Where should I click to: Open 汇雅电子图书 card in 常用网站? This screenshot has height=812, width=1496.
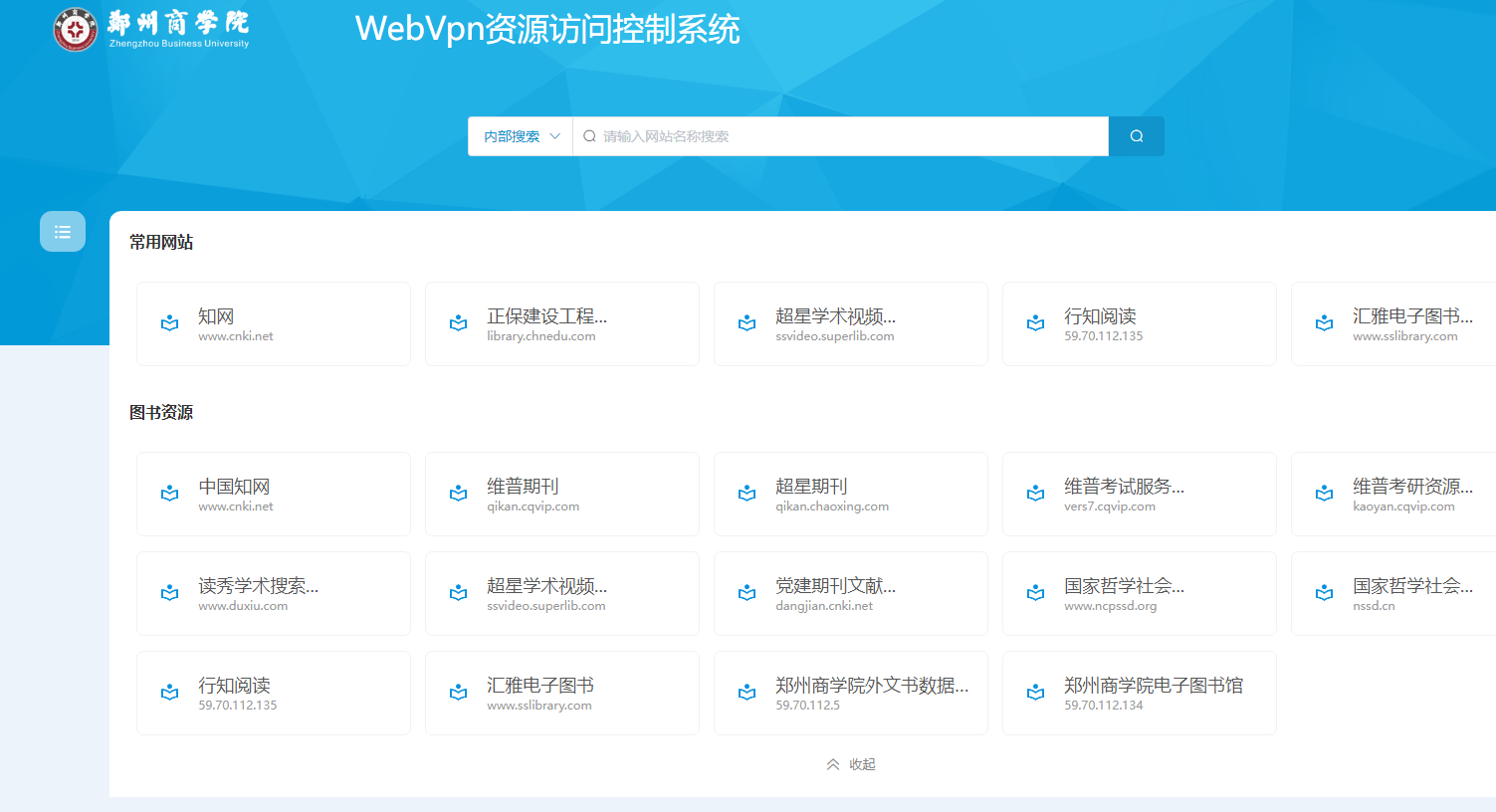tap(1393, 324)
